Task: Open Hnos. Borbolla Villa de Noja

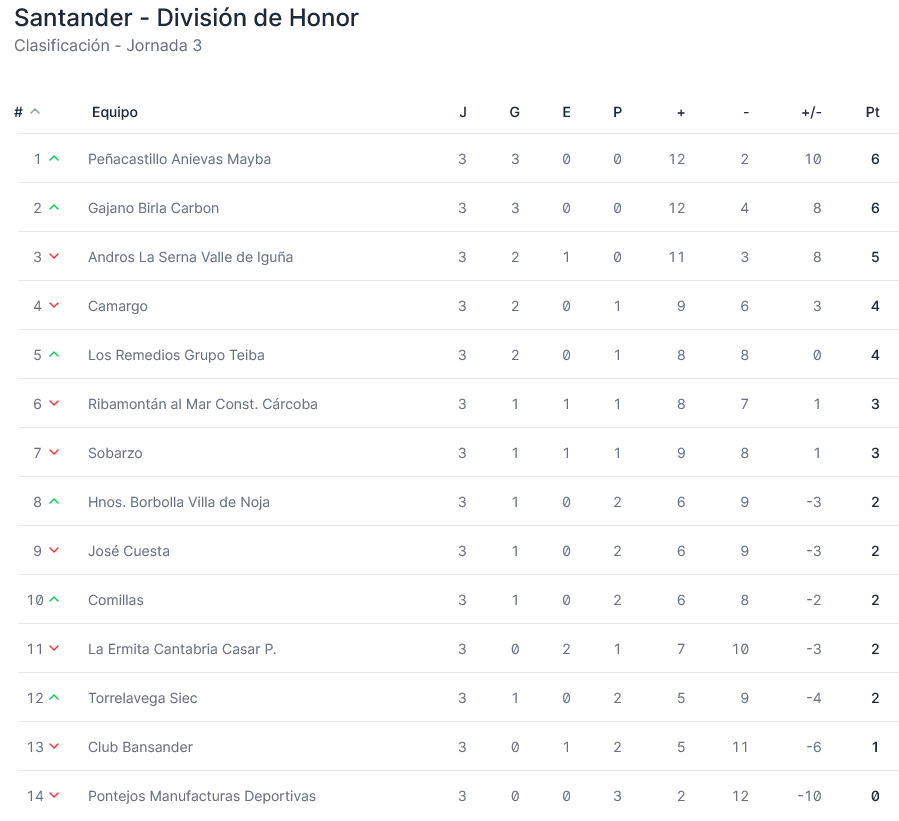Action: point(178,502)
